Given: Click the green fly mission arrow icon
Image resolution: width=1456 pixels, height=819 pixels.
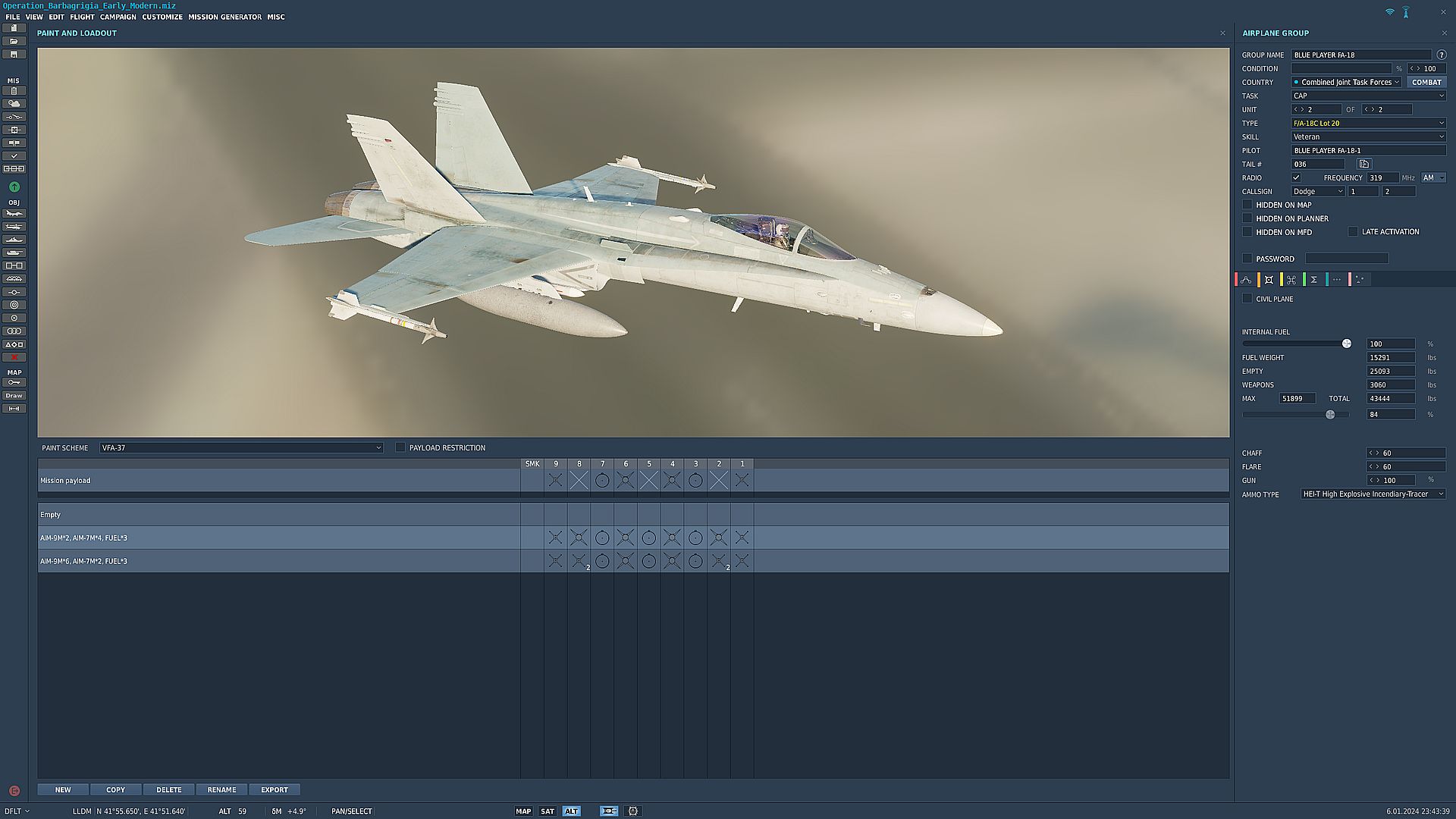Looking at the screenshot, I should pos(14,187).
